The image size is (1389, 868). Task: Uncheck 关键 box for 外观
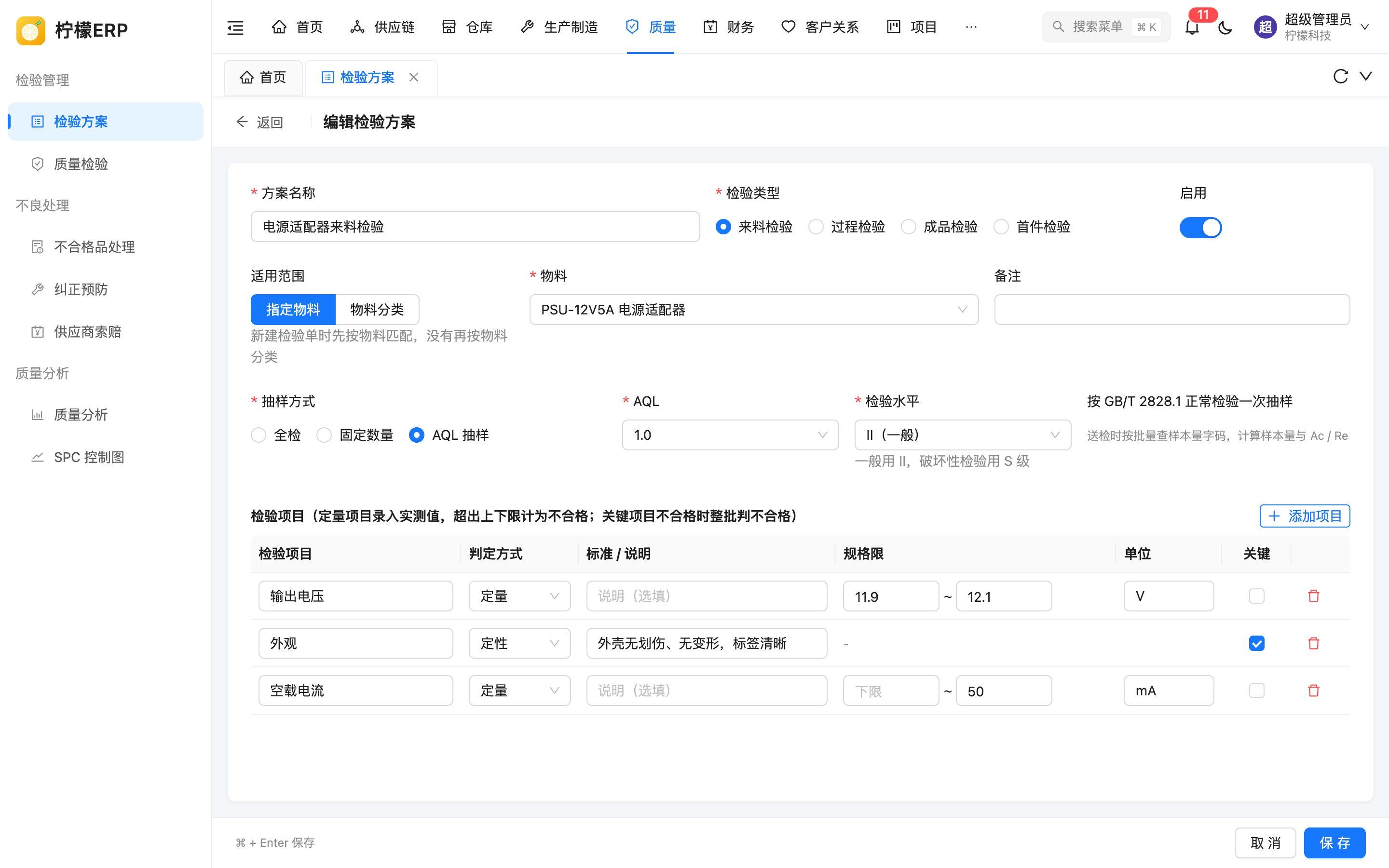pyautogui.click(x=1256, y=643)
